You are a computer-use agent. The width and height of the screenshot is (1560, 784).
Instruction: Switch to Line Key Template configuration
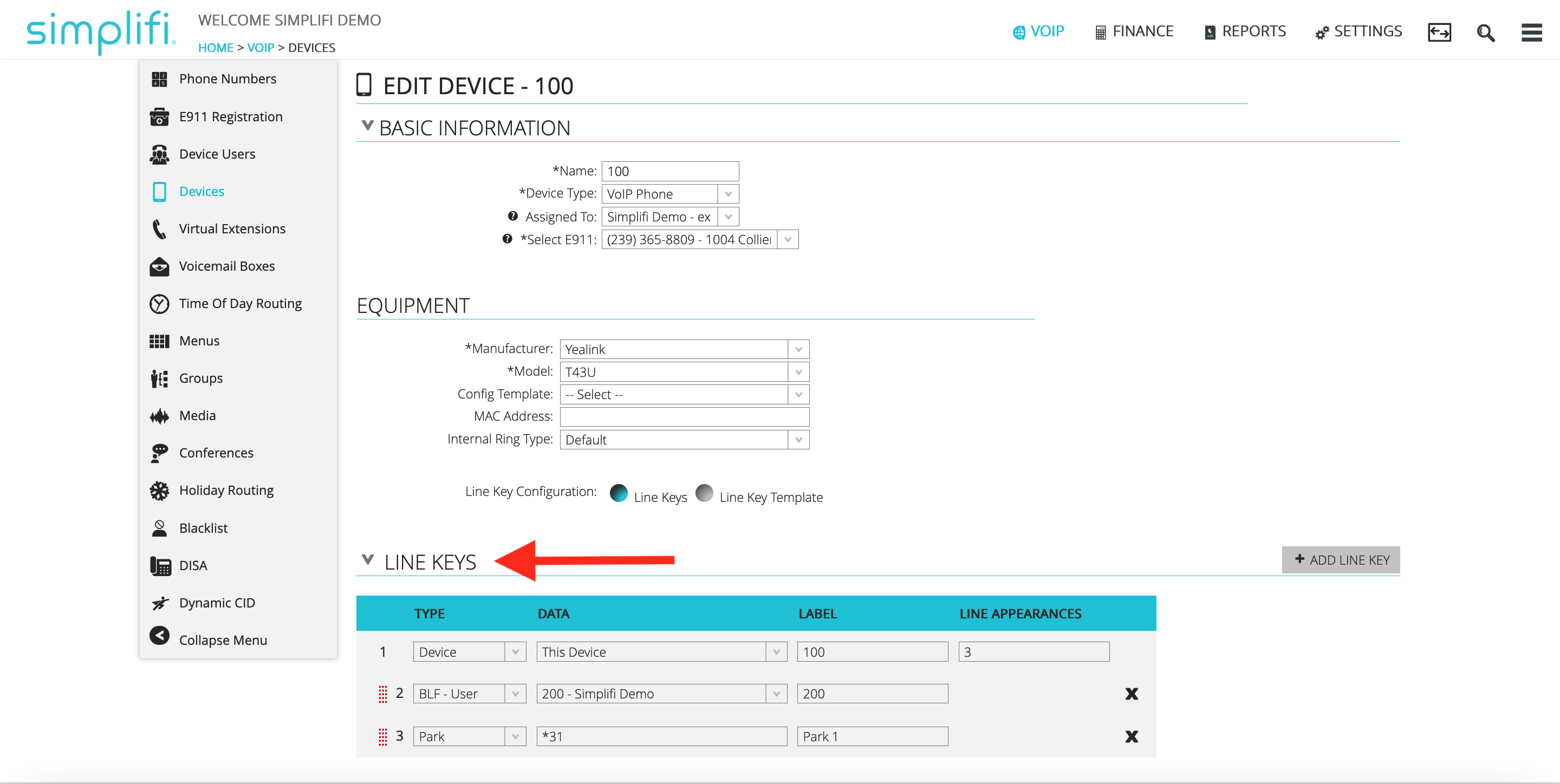(x=704, y=493)
